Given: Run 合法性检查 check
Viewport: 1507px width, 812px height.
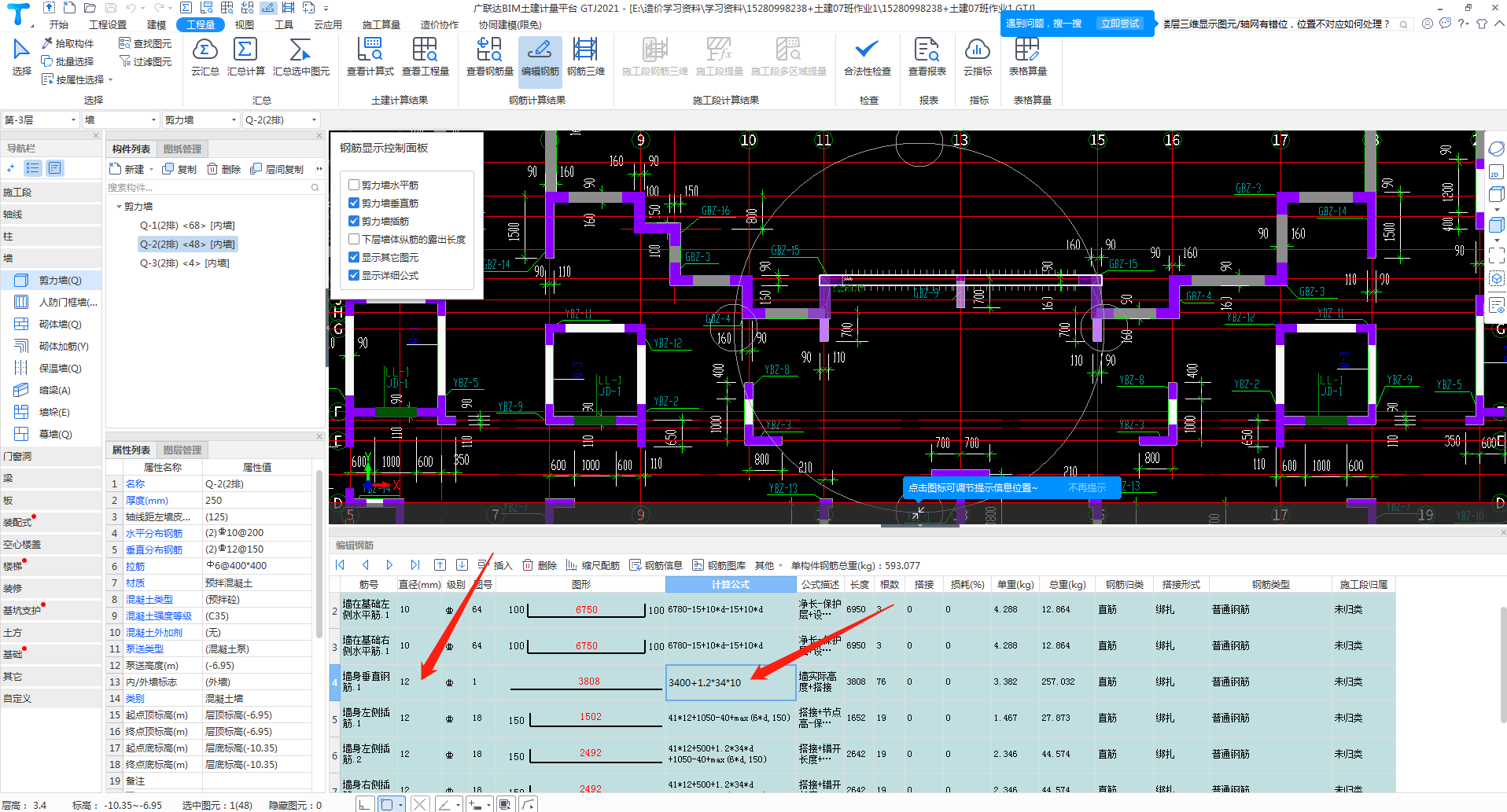Looking at the screenshot, I should 867,57.
